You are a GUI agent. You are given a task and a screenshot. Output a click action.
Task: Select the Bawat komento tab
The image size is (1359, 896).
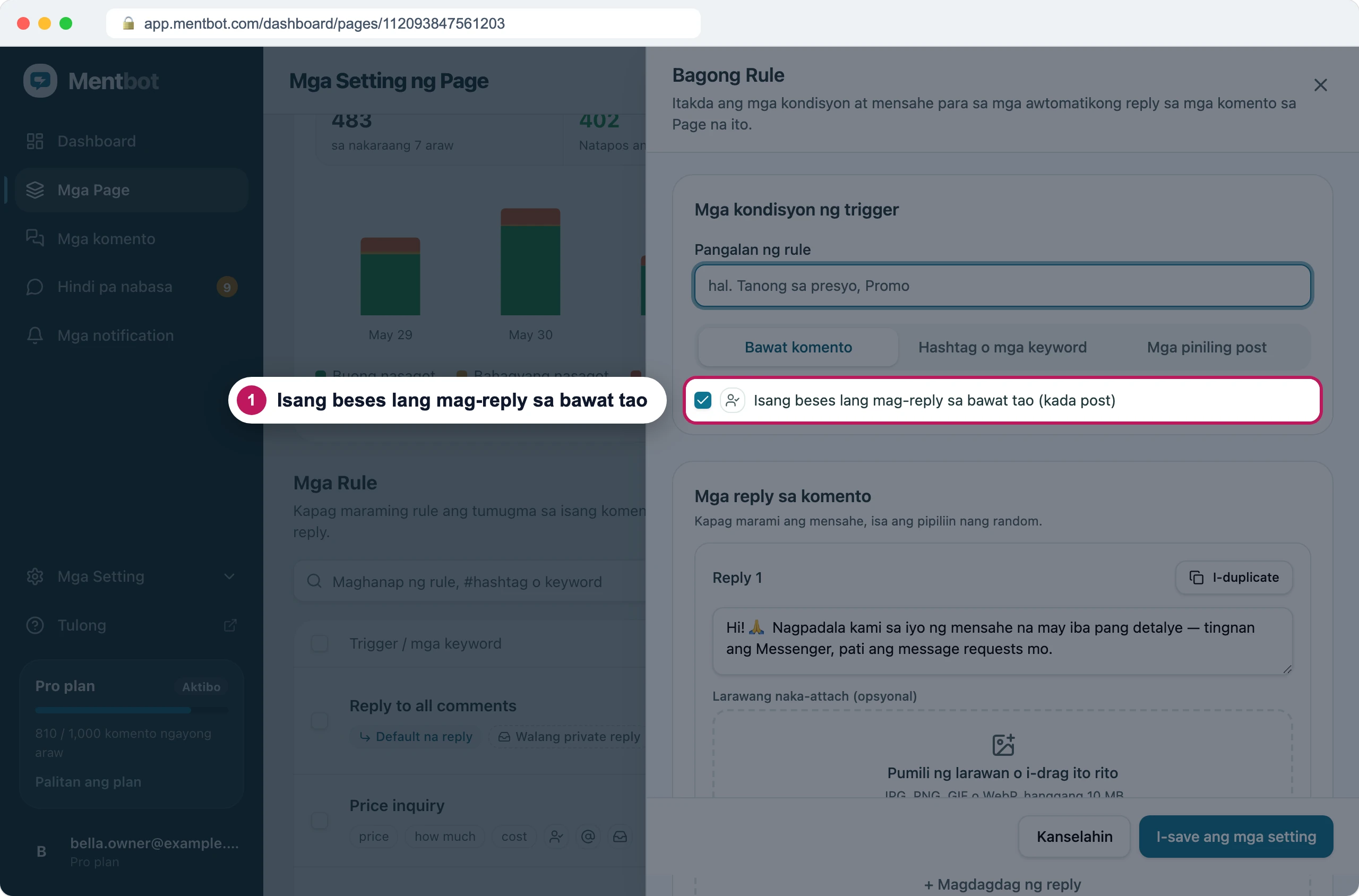pyautogui.click(x=798, y=348)
